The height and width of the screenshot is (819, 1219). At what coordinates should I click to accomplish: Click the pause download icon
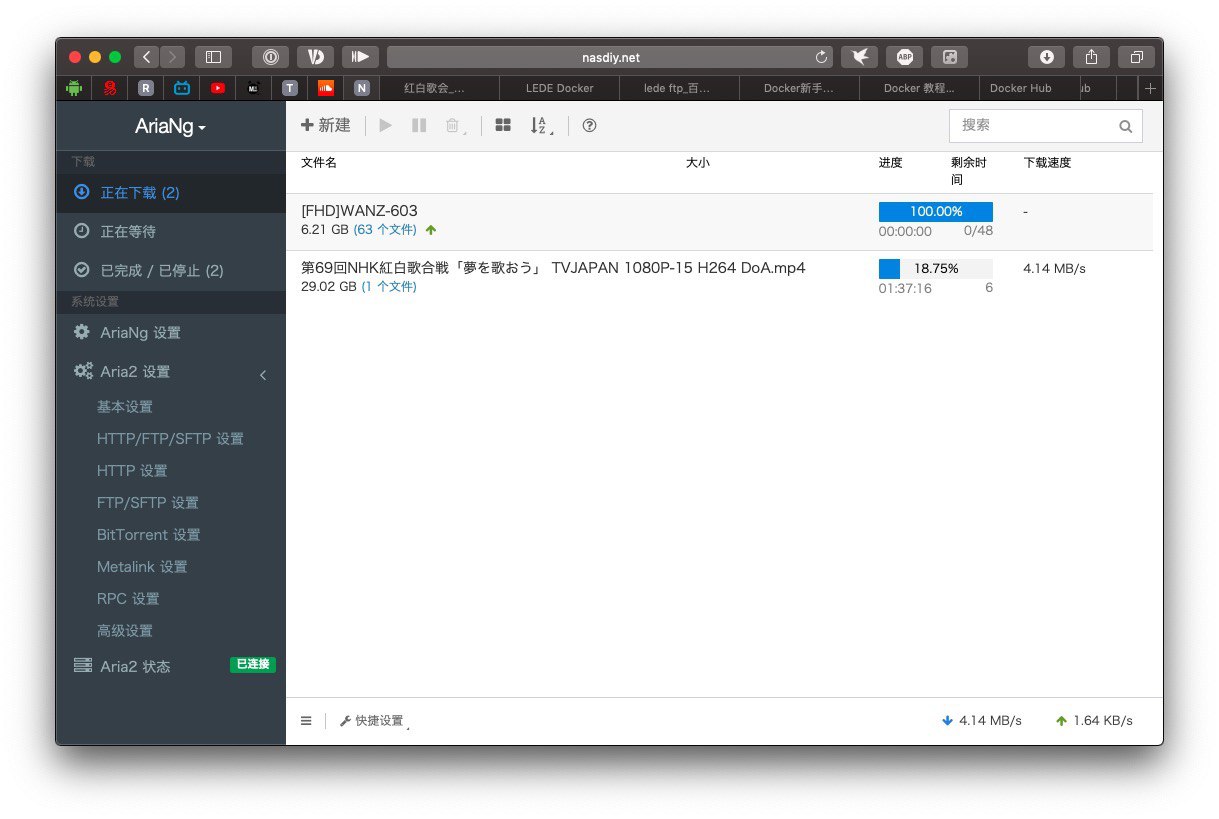[419, 126]
